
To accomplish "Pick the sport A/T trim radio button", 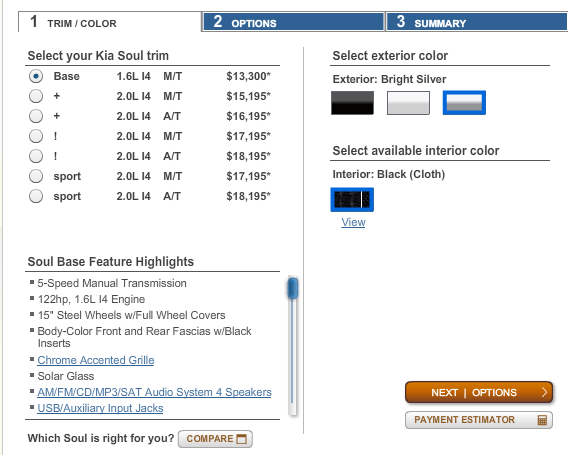I will click(x=36, y=196).
